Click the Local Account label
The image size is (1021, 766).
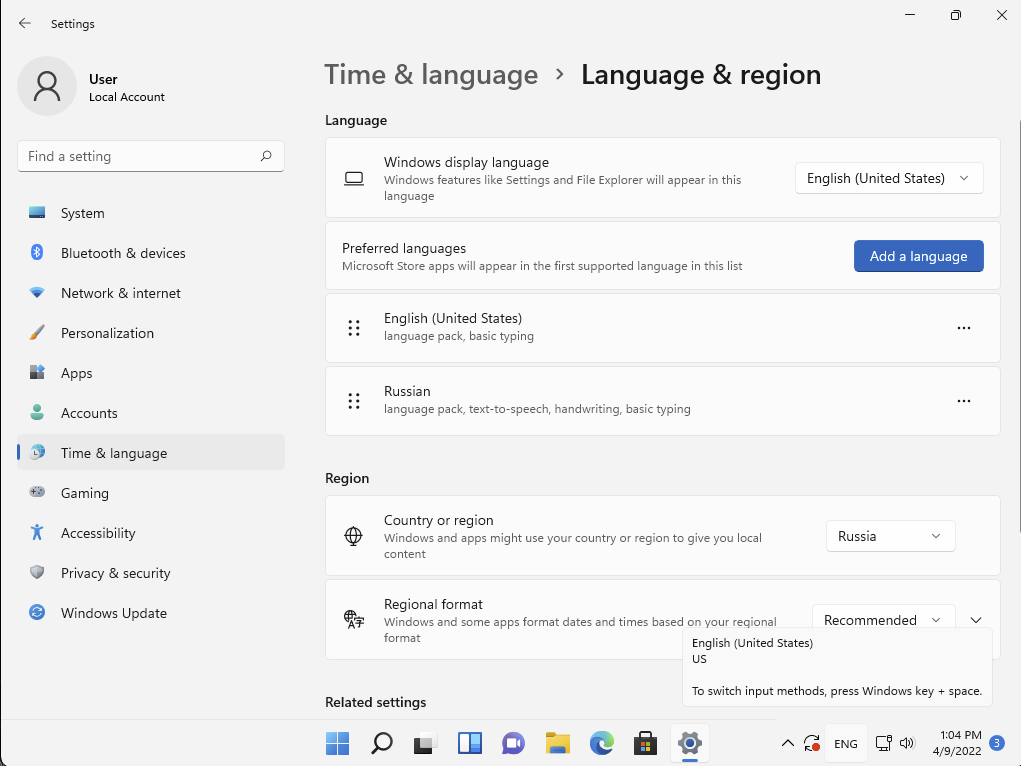tap(127, 97)
